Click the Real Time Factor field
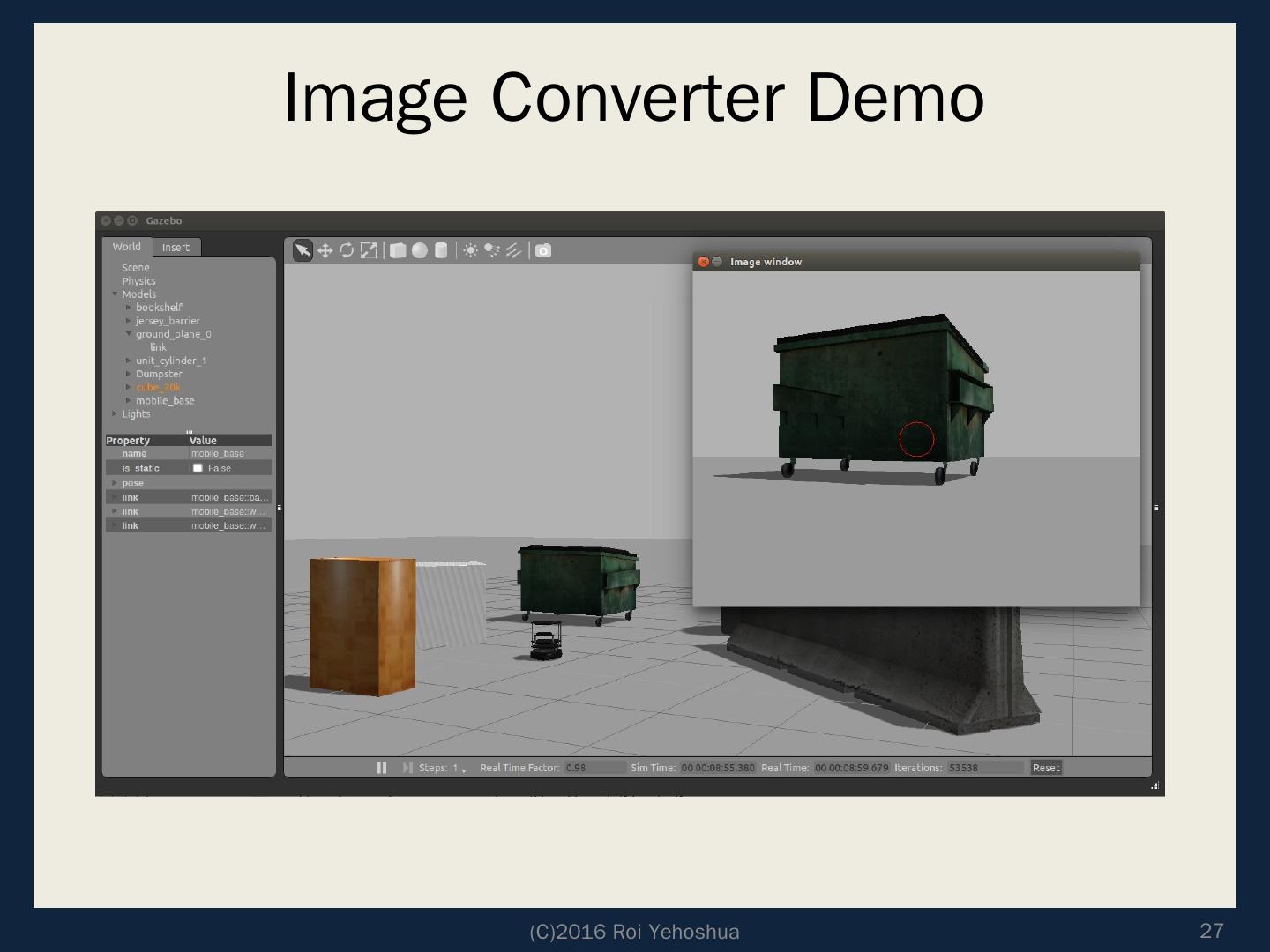Image resolution: width=1270 pixels, height=952 pixels. click(x=595, y=768)
